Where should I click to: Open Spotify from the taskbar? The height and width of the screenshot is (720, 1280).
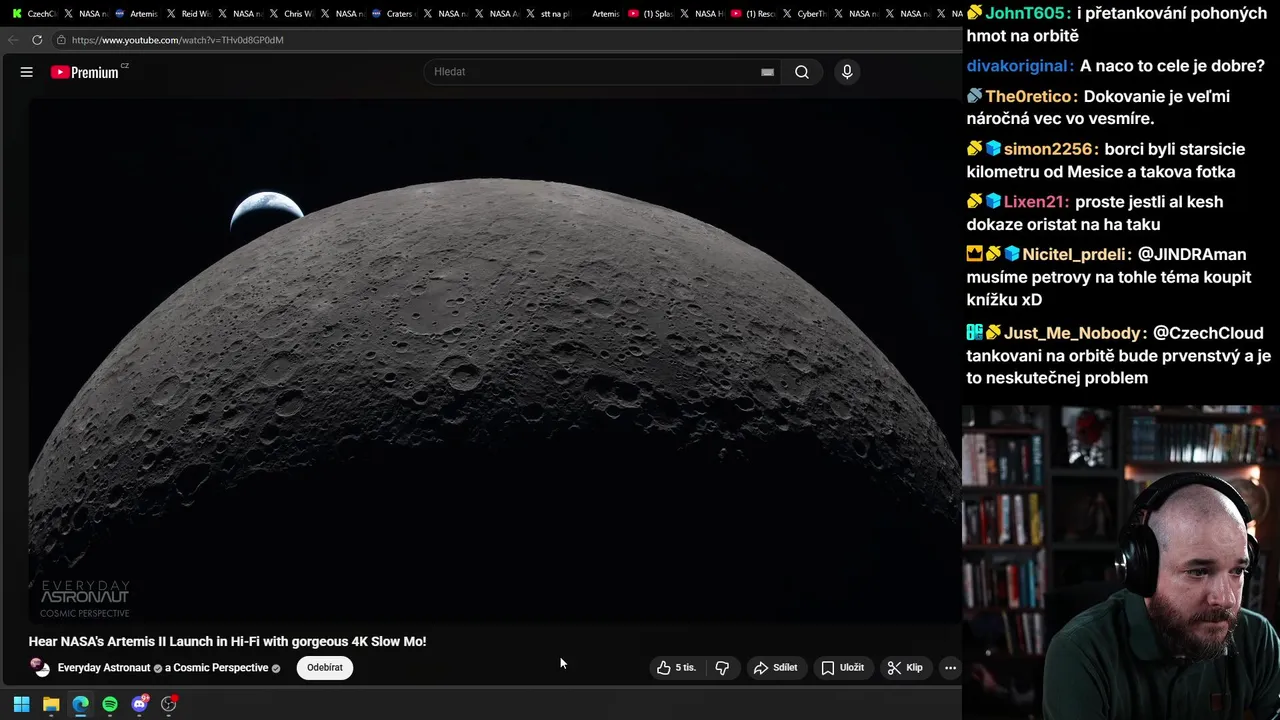(110, 704)
